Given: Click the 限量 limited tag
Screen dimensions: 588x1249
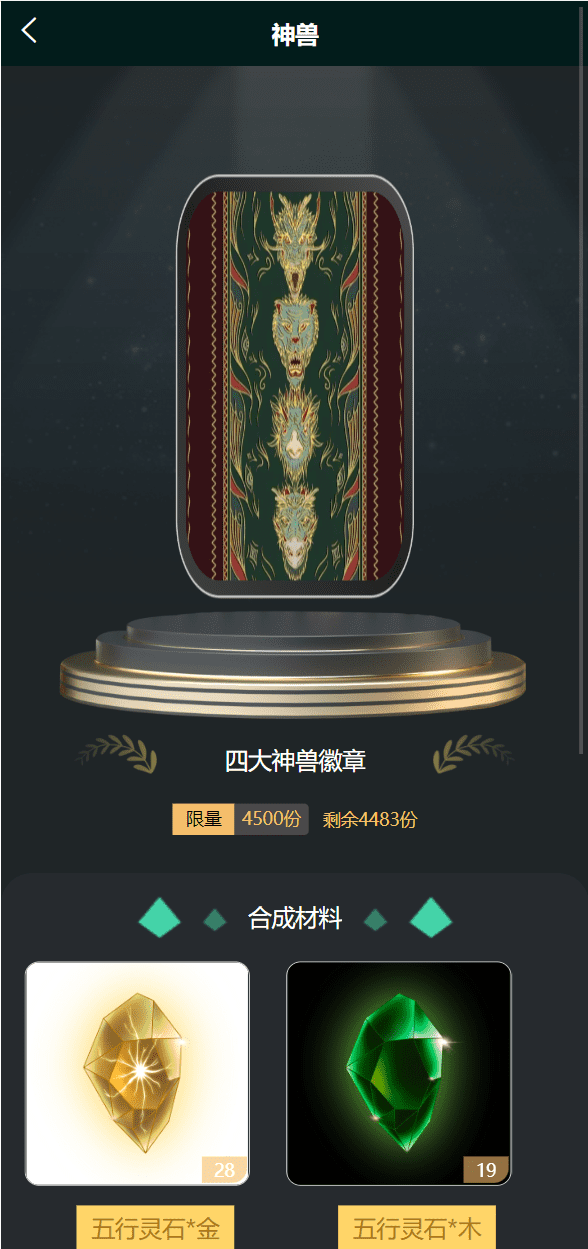Looking at the screenshot, I should coord(204,819).
